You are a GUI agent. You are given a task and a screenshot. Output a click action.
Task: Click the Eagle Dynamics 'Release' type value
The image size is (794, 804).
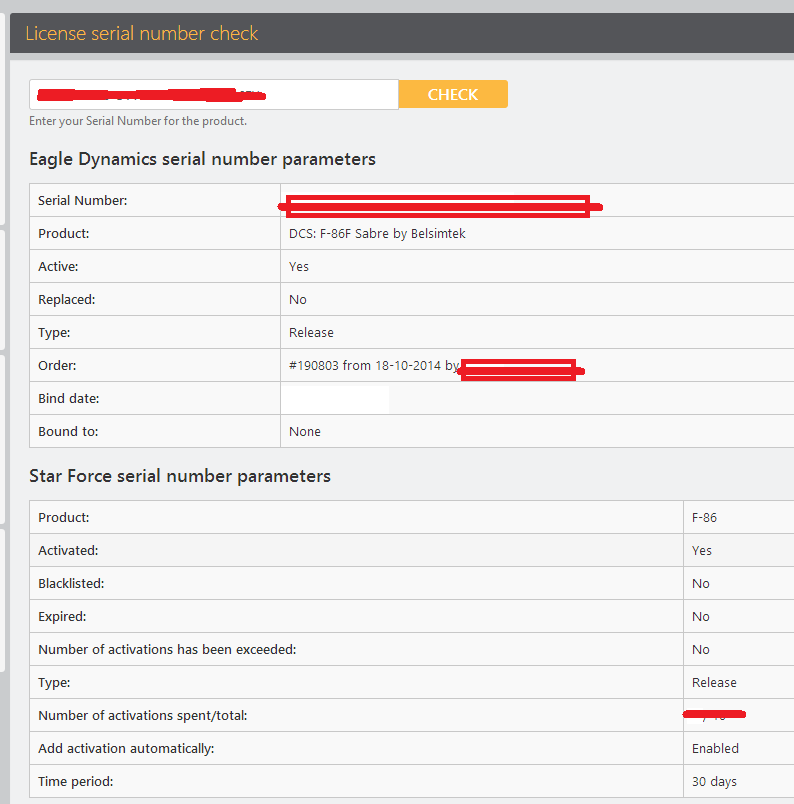[311, 333]
